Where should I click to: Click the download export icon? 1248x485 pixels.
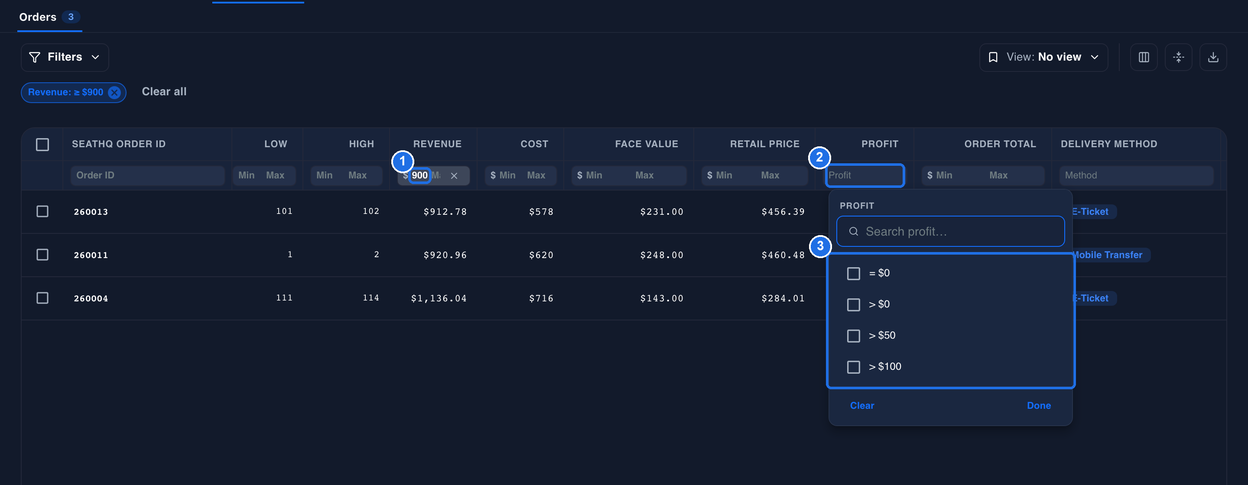(x=1213, y=57)
